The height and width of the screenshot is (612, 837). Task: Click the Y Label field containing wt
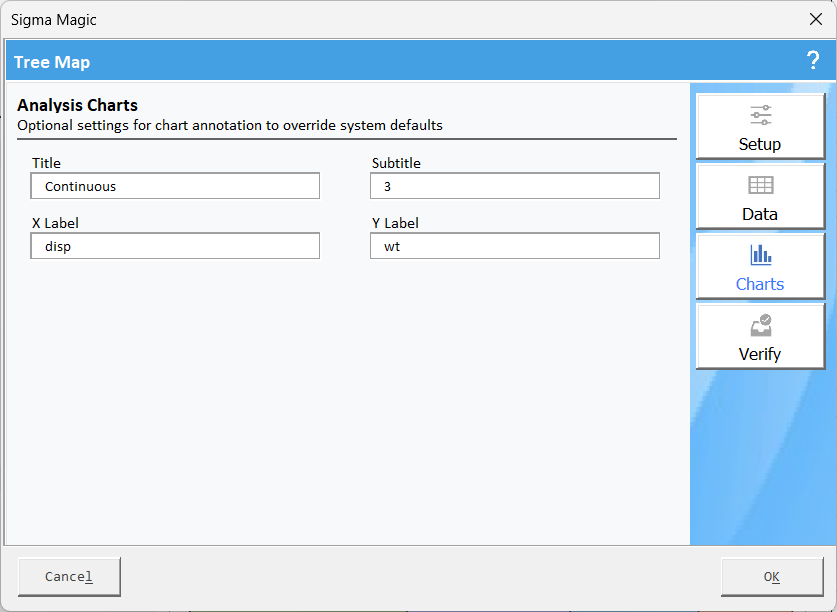tap(515, 246)
